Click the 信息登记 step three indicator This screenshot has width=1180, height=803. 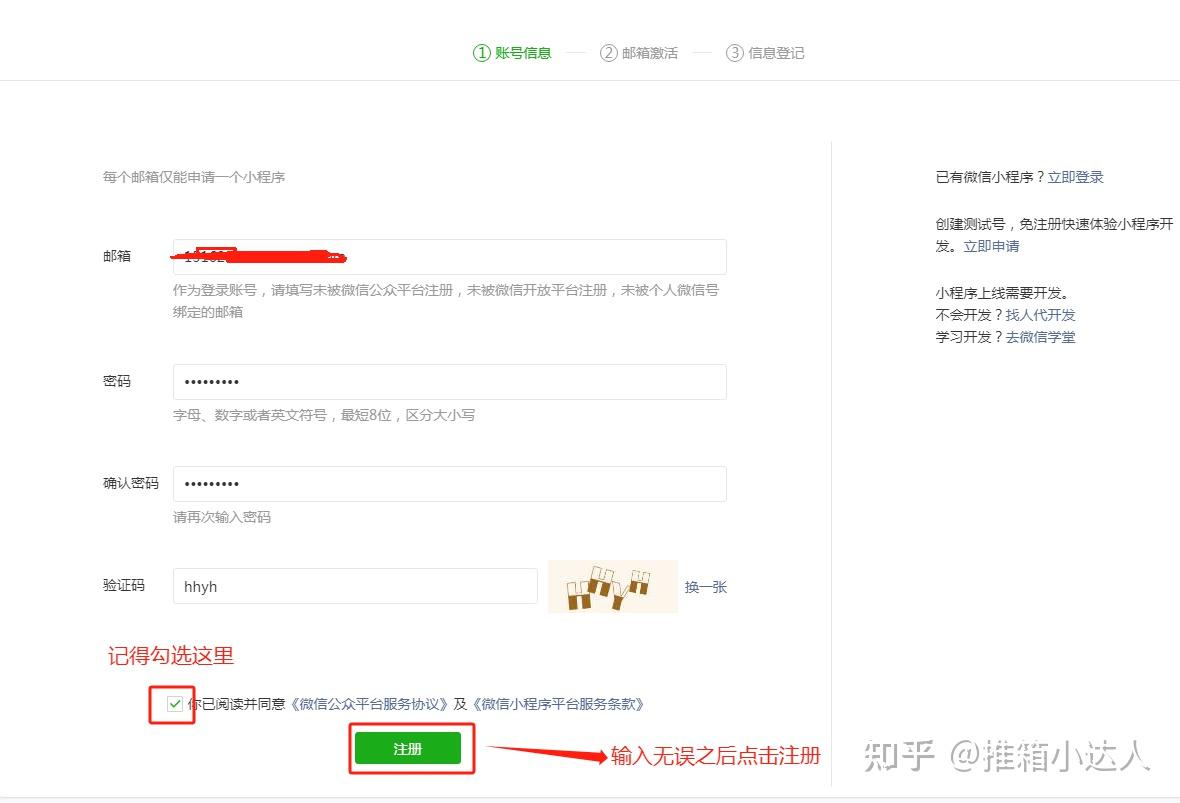(x=765, y=53)
